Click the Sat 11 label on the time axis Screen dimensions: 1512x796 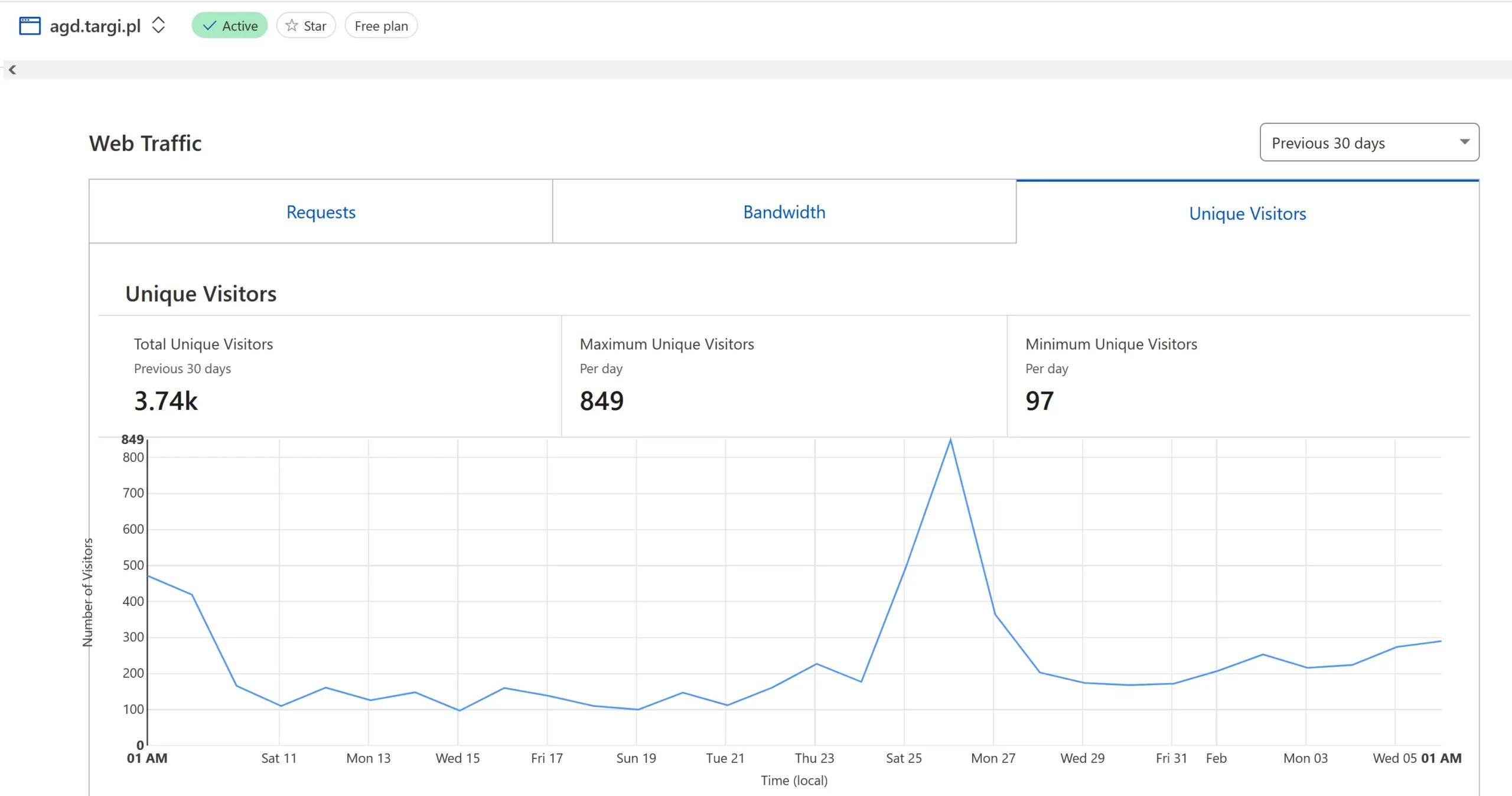[x=279, y=758]
